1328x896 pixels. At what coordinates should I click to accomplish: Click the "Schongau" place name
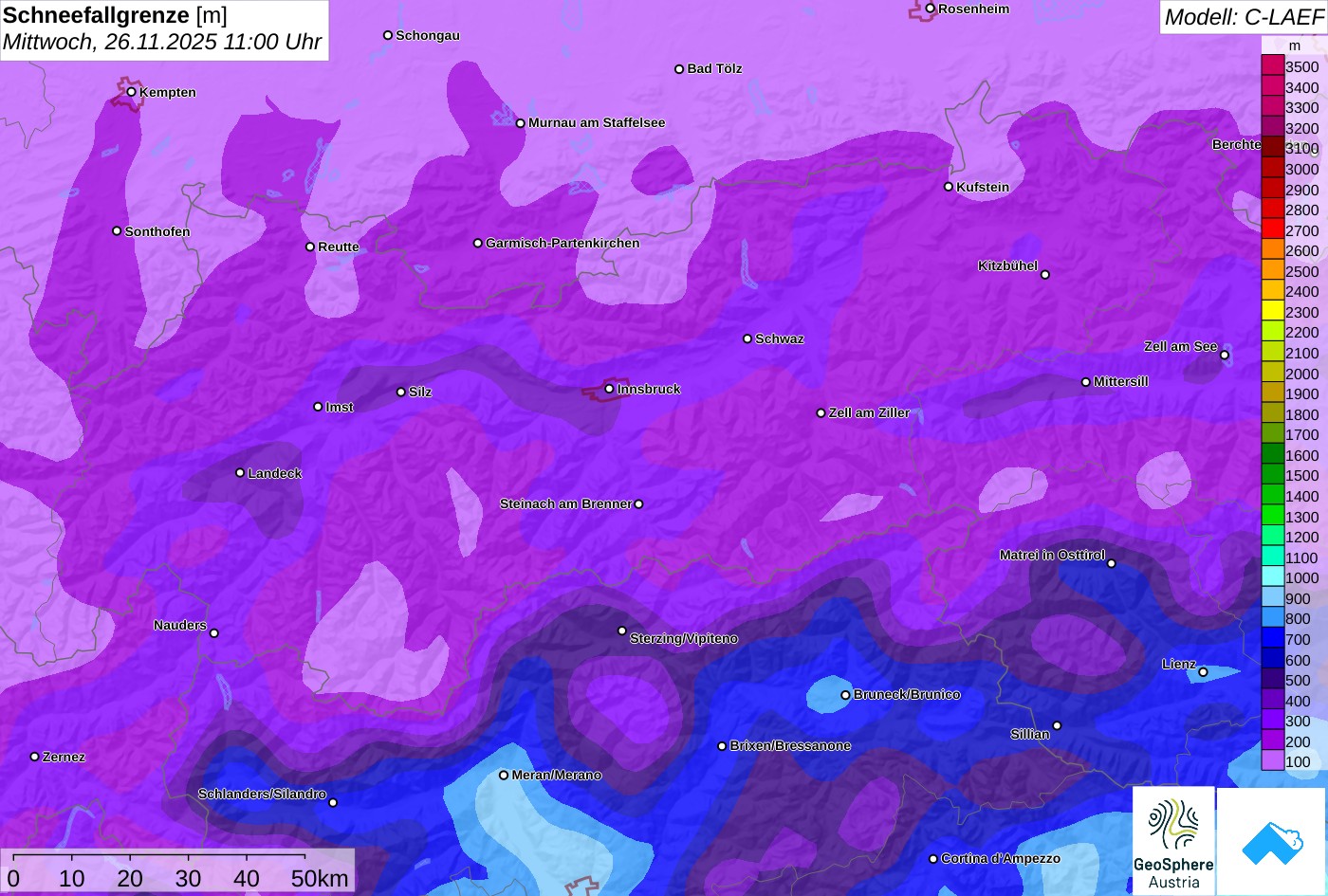click(428, 35)
